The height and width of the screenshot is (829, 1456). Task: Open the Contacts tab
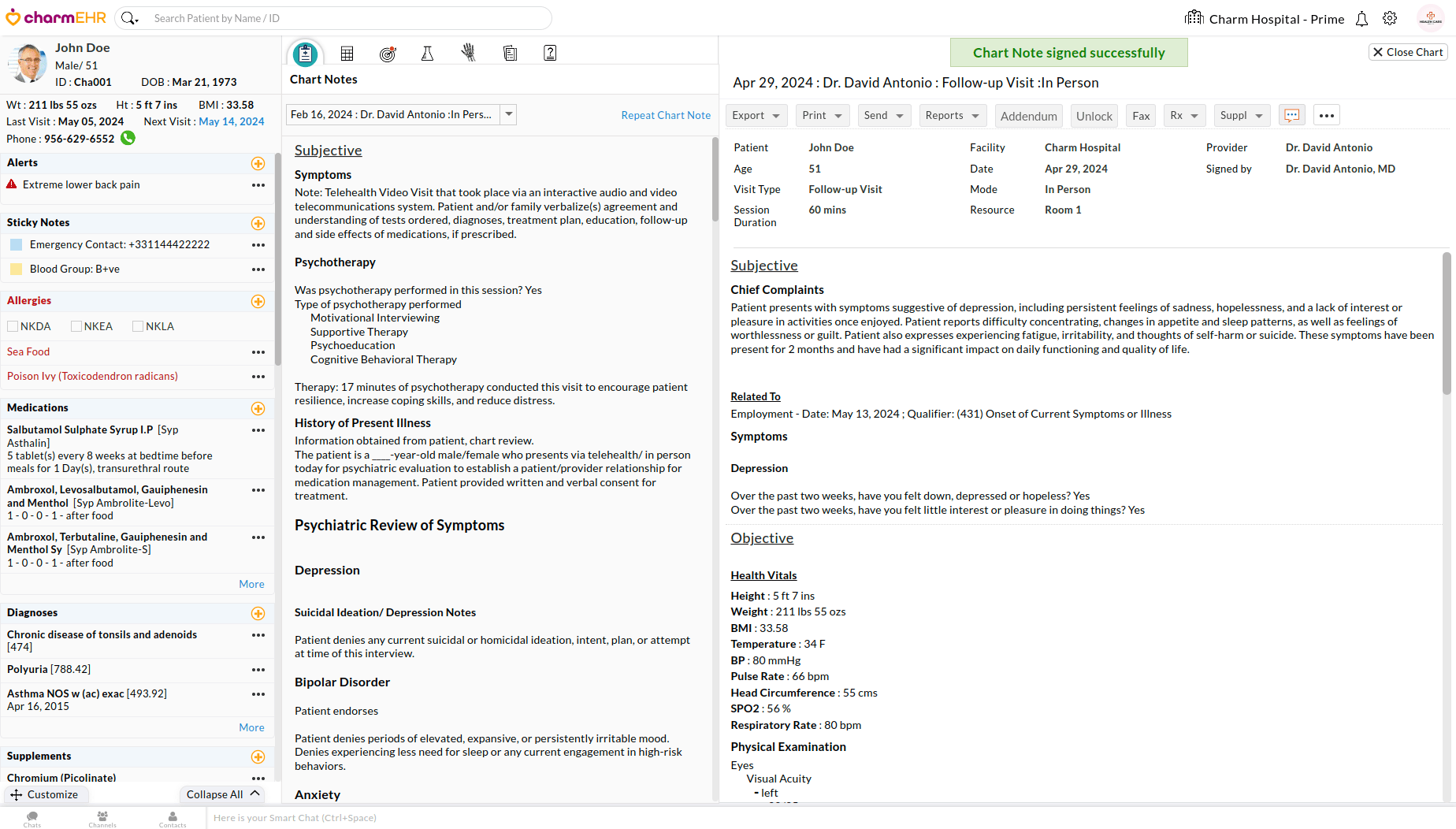pos(173,819)
